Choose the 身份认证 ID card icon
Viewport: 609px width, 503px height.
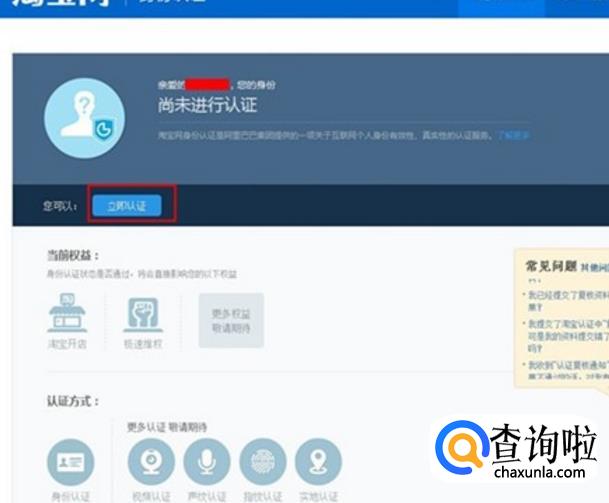[x=71, y=462]
